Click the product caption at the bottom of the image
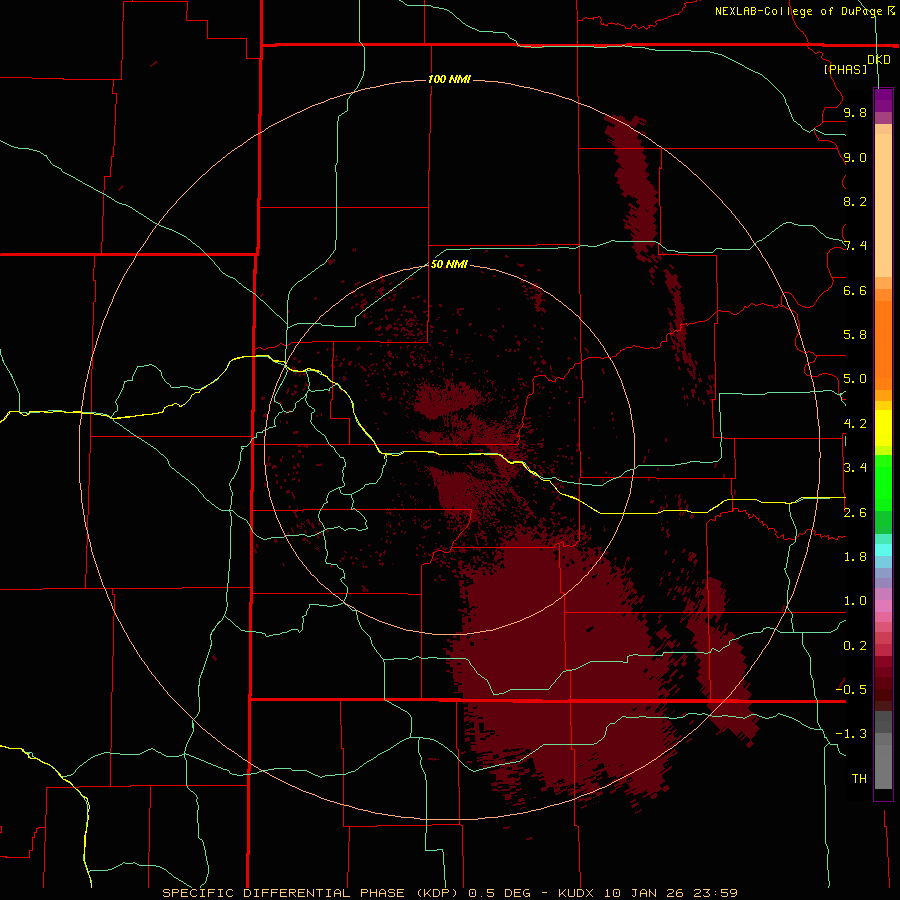 tap(450, 893)
